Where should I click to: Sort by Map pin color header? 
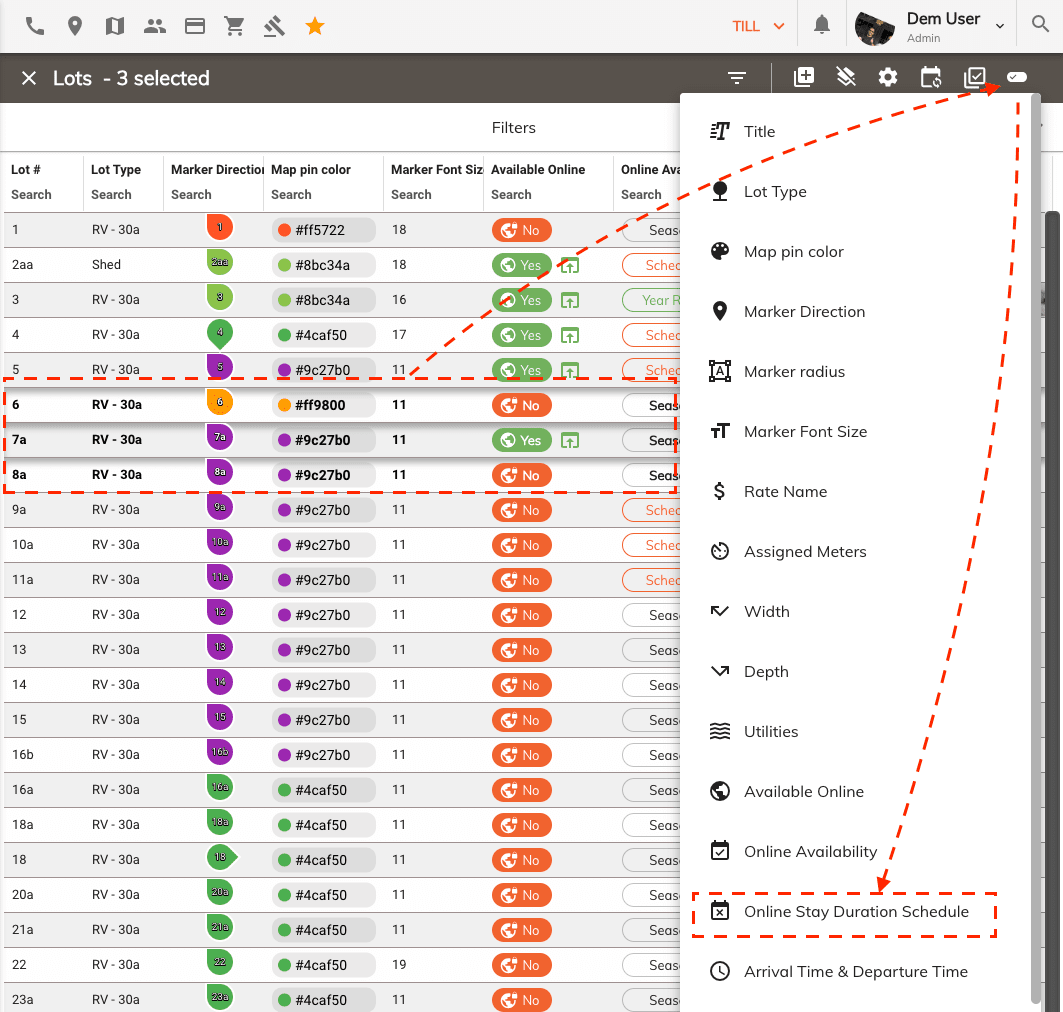[311, 169]
